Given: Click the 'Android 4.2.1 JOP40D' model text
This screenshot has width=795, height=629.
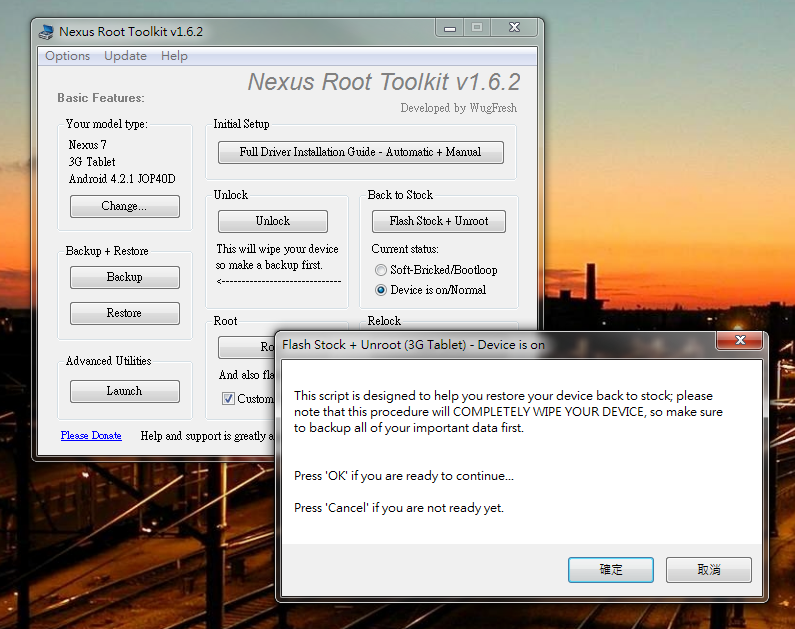Looking at the screenshot, I should click(x=122, y=179).
